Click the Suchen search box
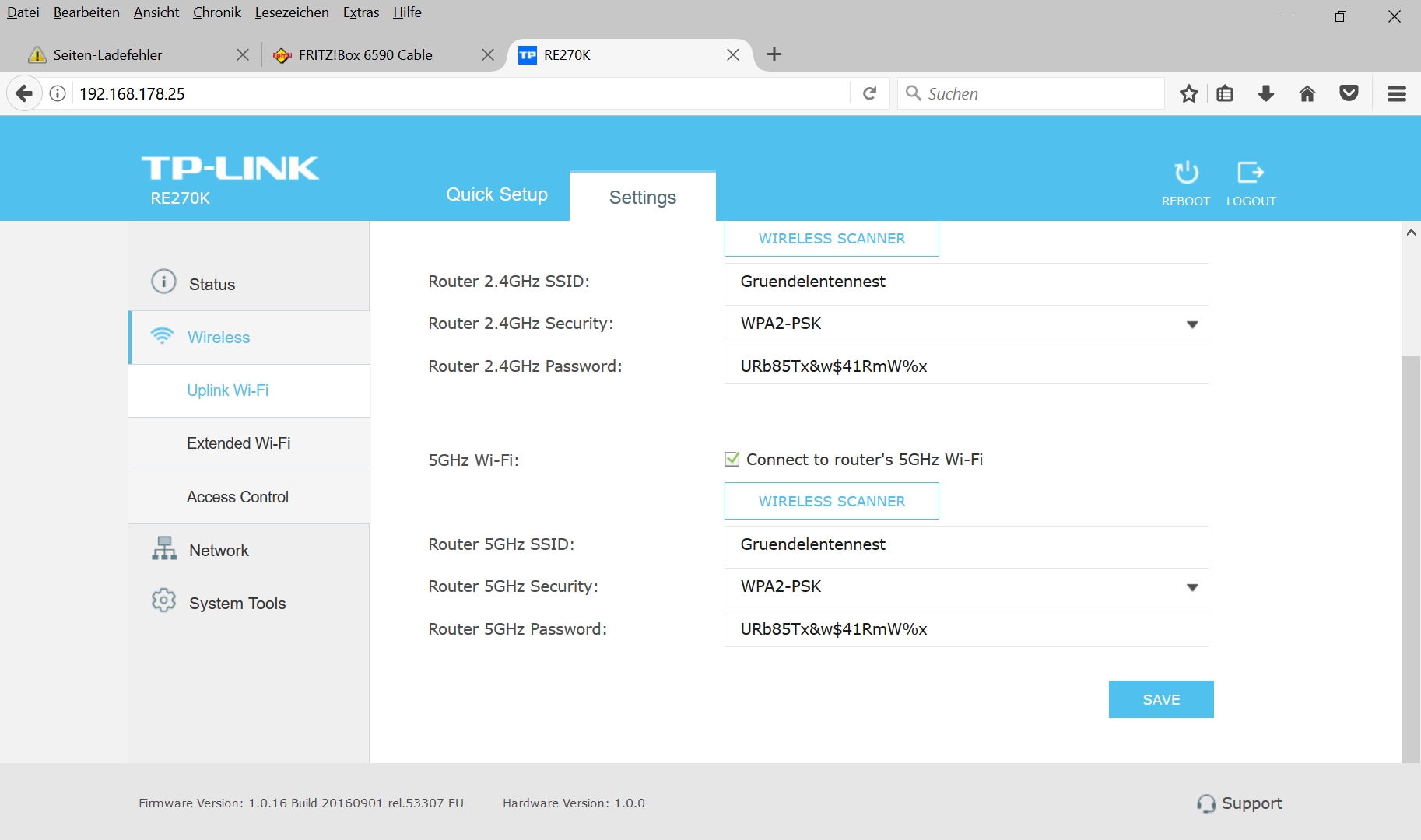 pyautogui.click(x=1031, y=94)
